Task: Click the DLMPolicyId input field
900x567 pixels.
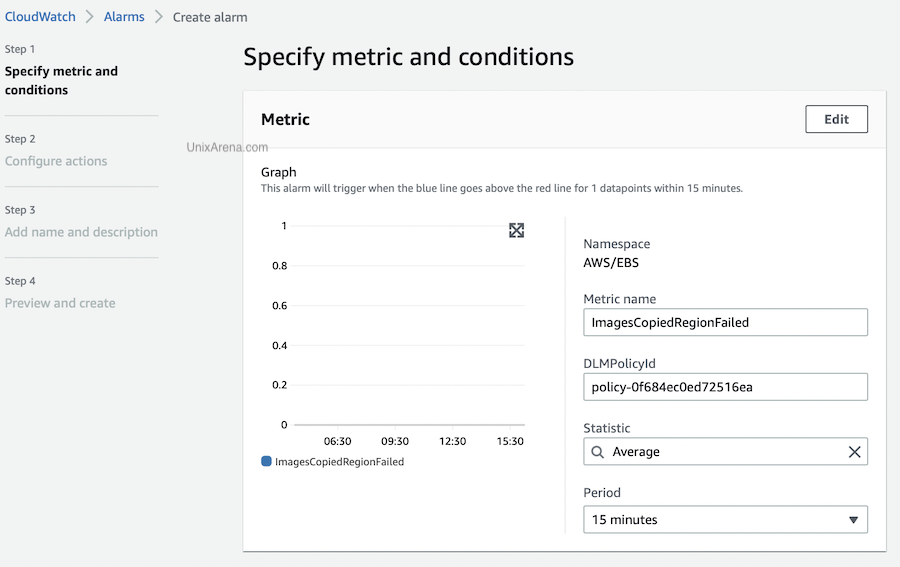Action: (x=726, y=387)
